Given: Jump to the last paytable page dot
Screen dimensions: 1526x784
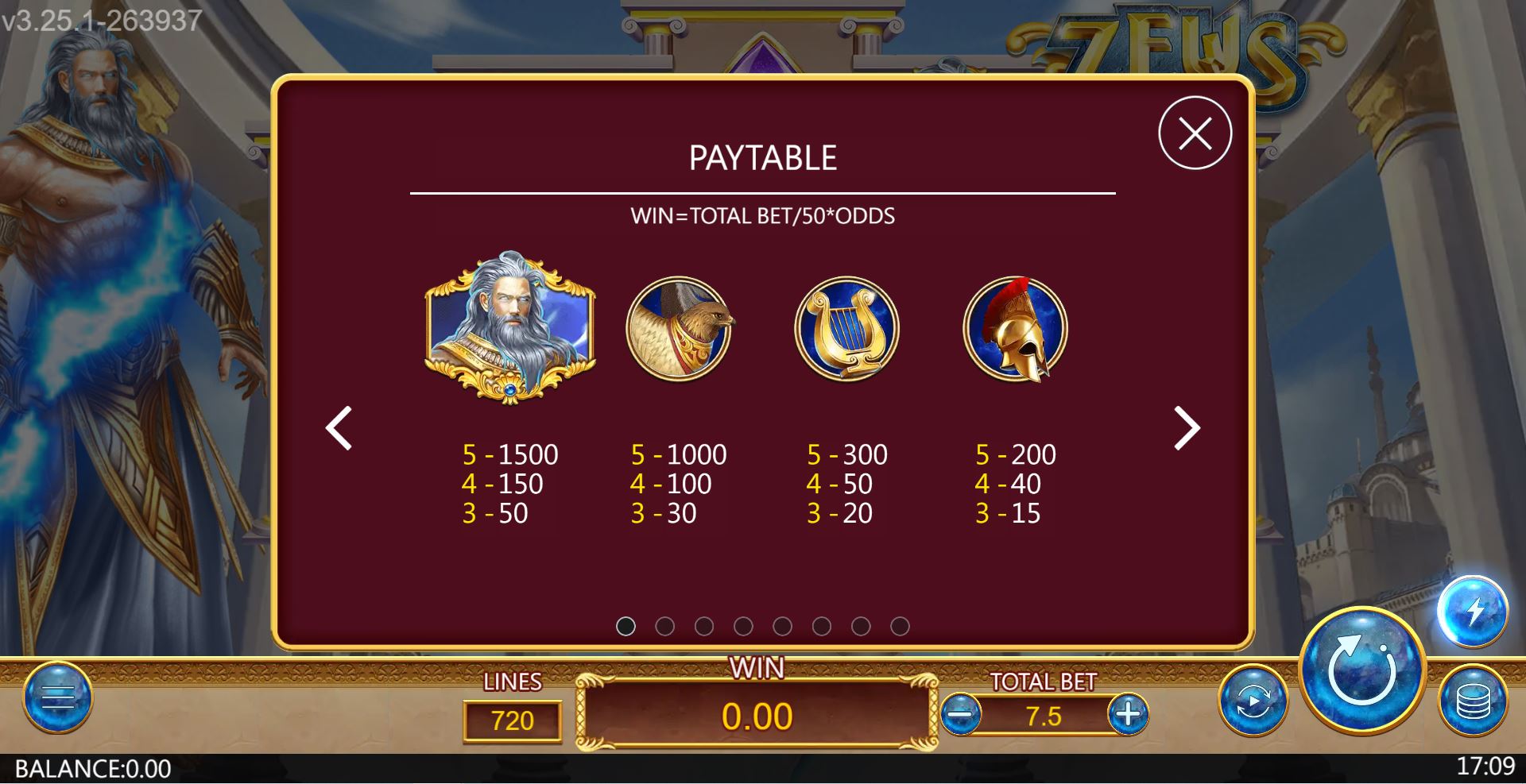Looking at the screenshot, I should pos(900,627).
